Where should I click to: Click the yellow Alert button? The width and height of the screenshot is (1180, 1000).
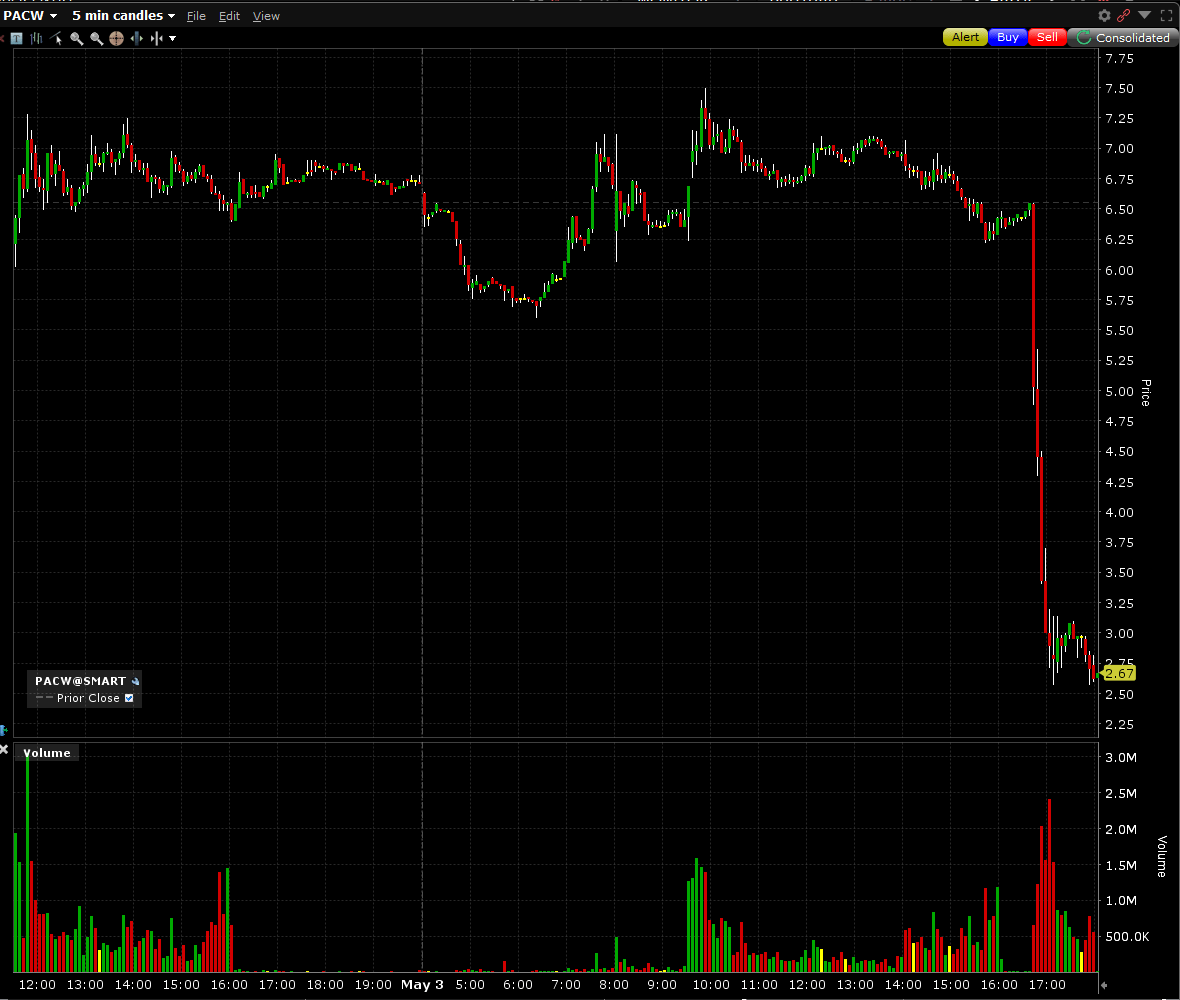coord(963,36)
